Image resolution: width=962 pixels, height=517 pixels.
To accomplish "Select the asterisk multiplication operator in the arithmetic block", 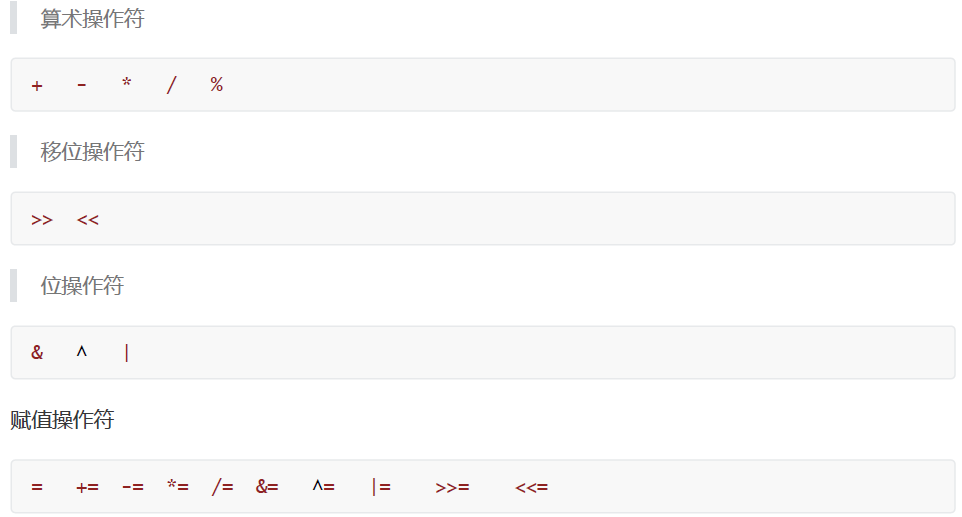I will click(127, 84).
